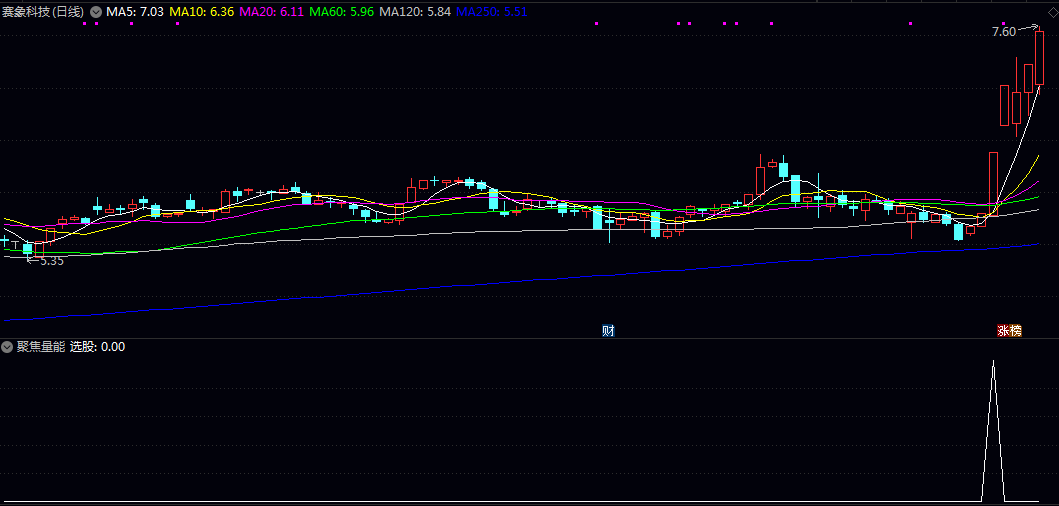Image resolution: width=1059 pixels, height=506 pixels.
Task: Click the 聚焦量能 indicator name
Action: 41,347
